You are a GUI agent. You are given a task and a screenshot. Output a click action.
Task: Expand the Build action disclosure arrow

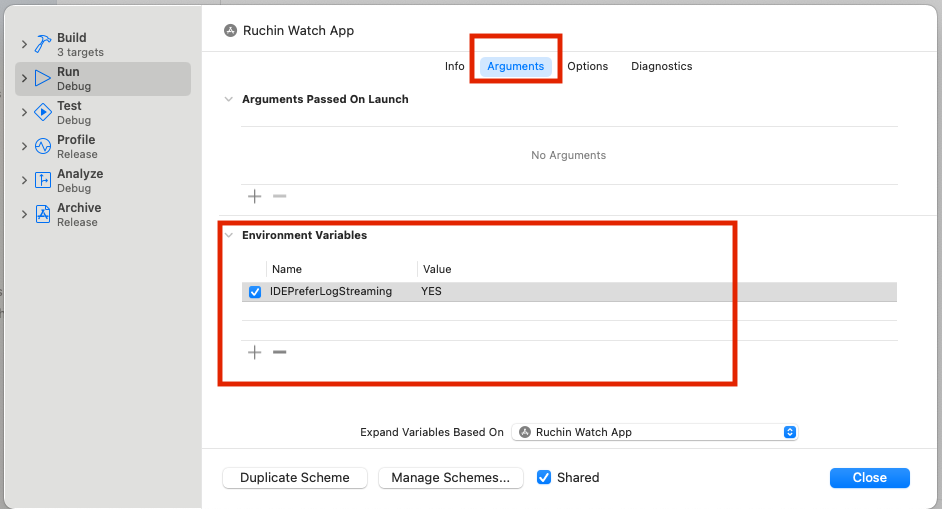[x=24, y=45]
